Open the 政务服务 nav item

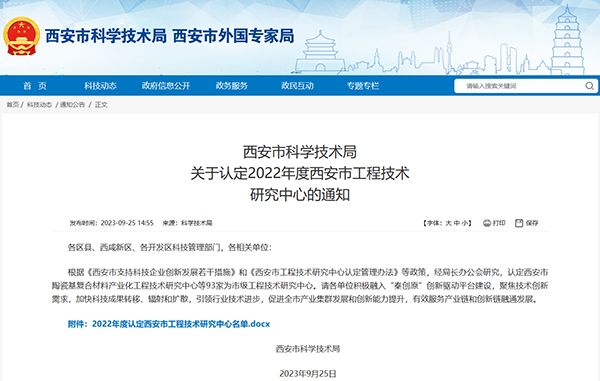[232, 86]
